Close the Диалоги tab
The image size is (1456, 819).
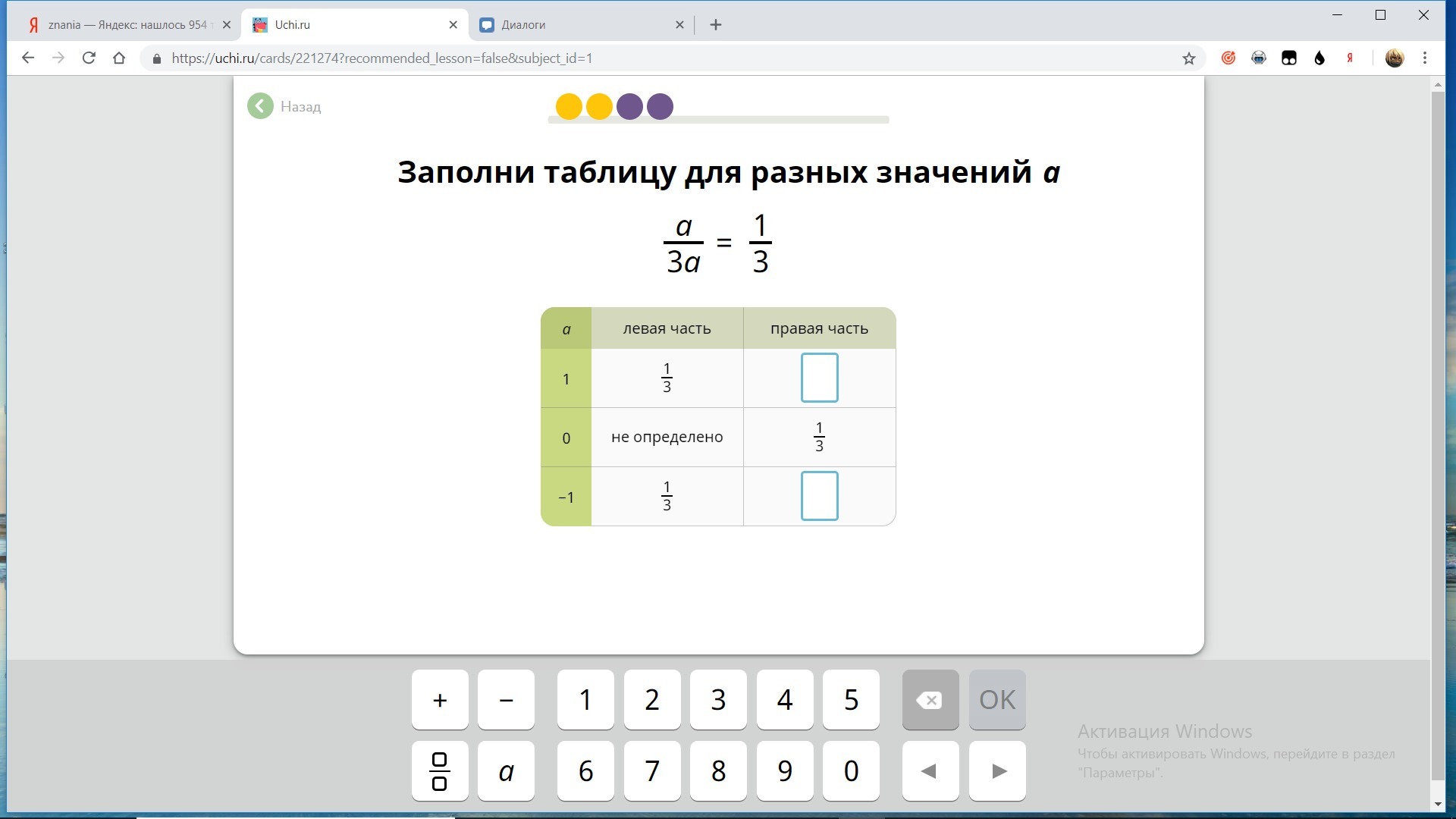(x=679, y=25)
